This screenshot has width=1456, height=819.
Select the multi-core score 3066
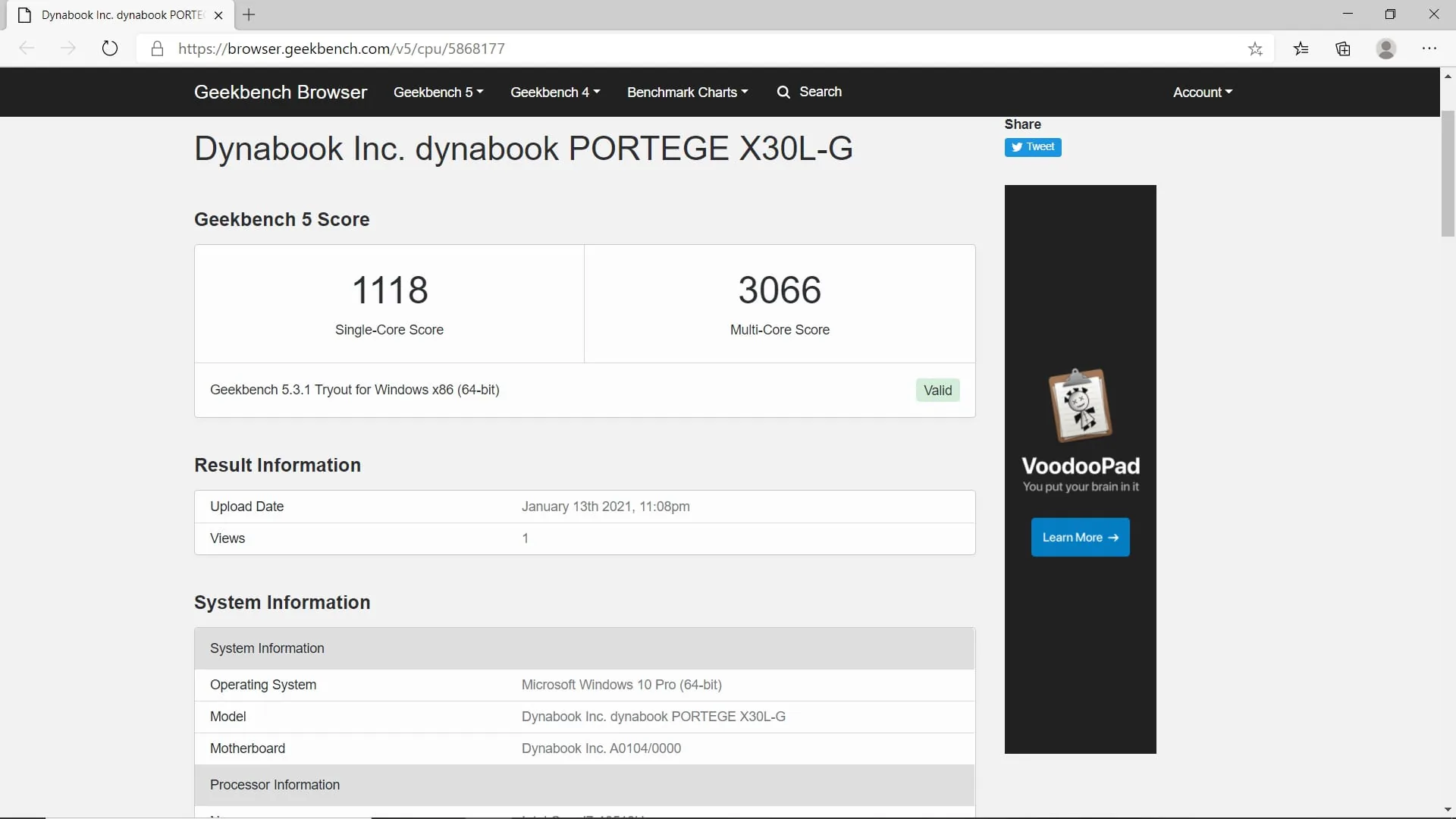[780, 290]
